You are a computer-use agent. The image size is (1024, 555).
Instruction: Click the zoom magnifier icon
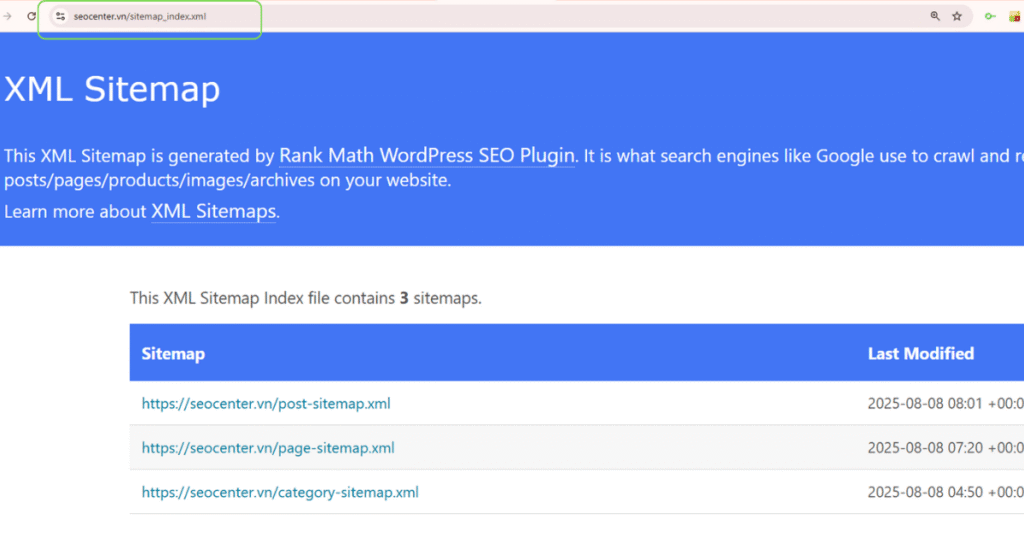[935, 16]
